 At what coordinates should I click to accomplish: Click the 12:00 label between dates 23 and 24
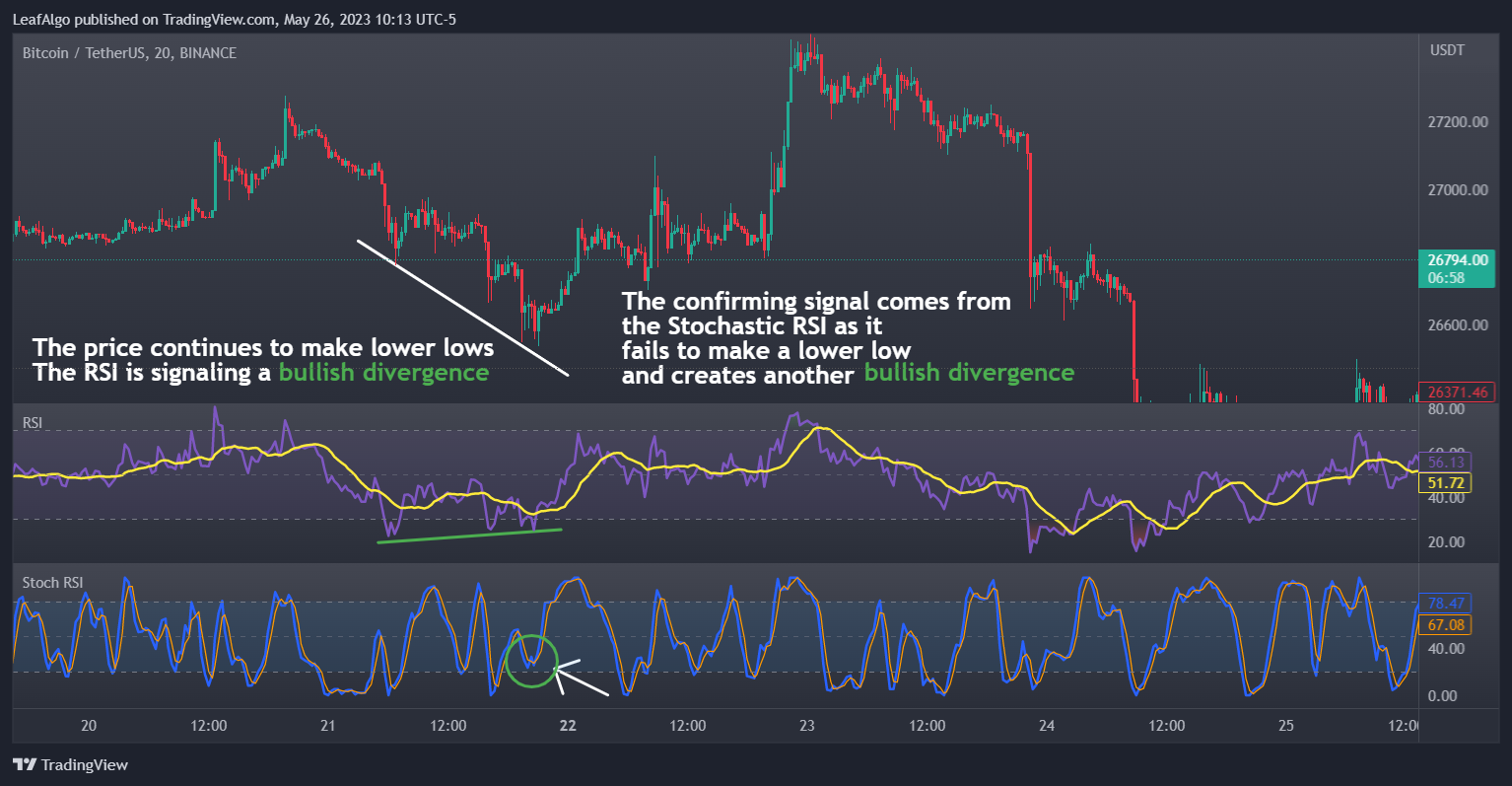point(928,726)
